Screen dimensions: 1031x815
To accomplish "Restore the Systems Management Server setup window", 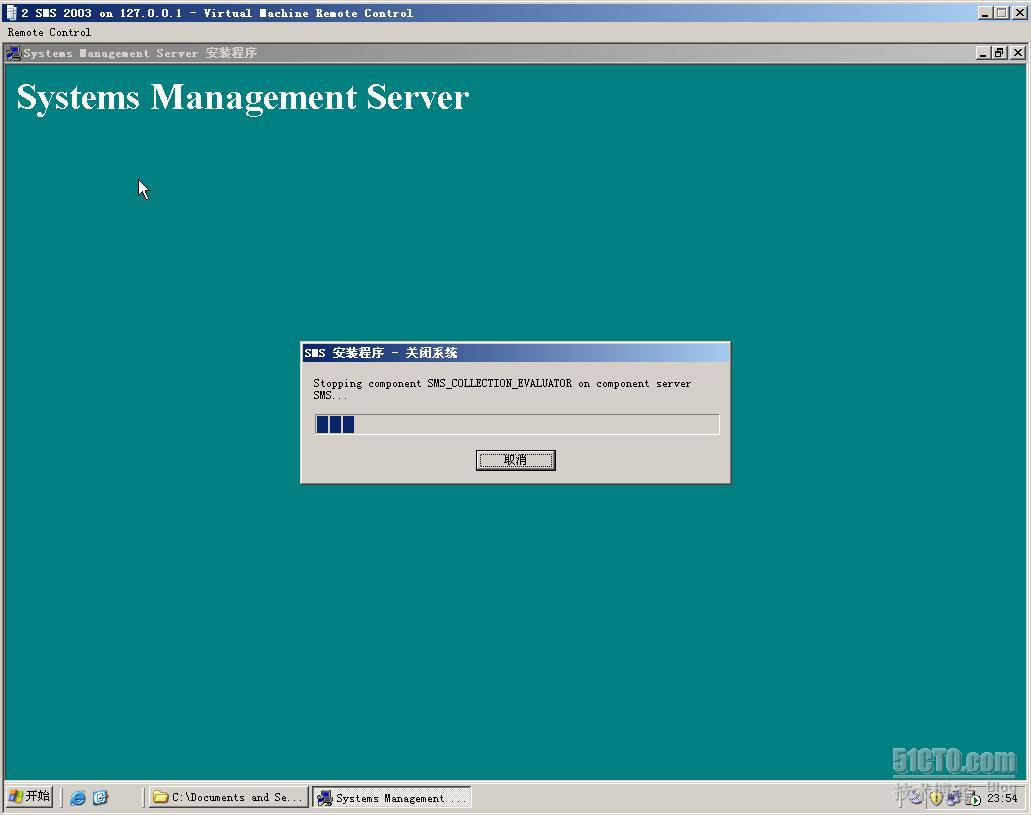I will (999, 53).
